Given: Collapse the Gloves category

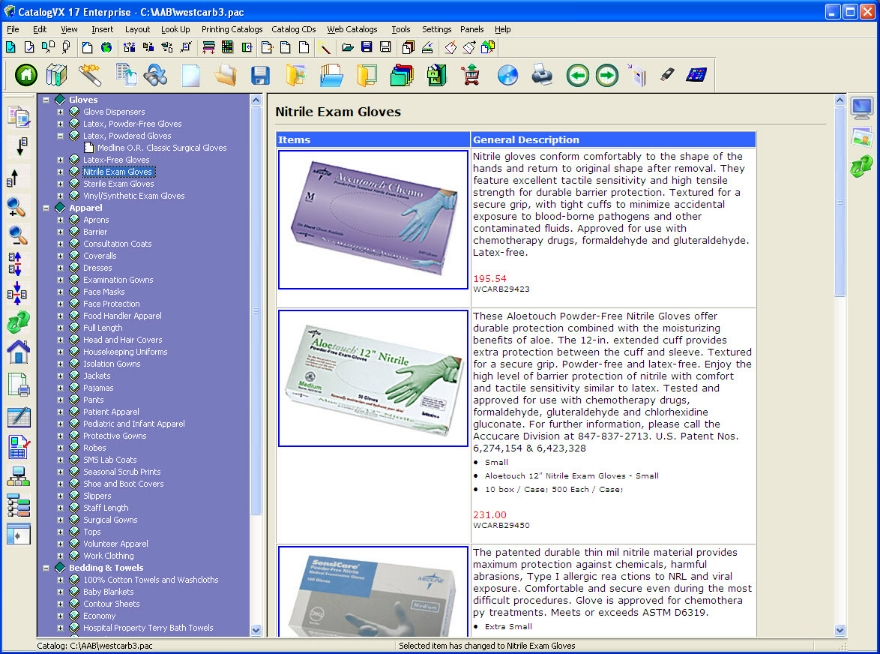Looking at the screenshot, I should pyautogui.click(x=46, y=100).
